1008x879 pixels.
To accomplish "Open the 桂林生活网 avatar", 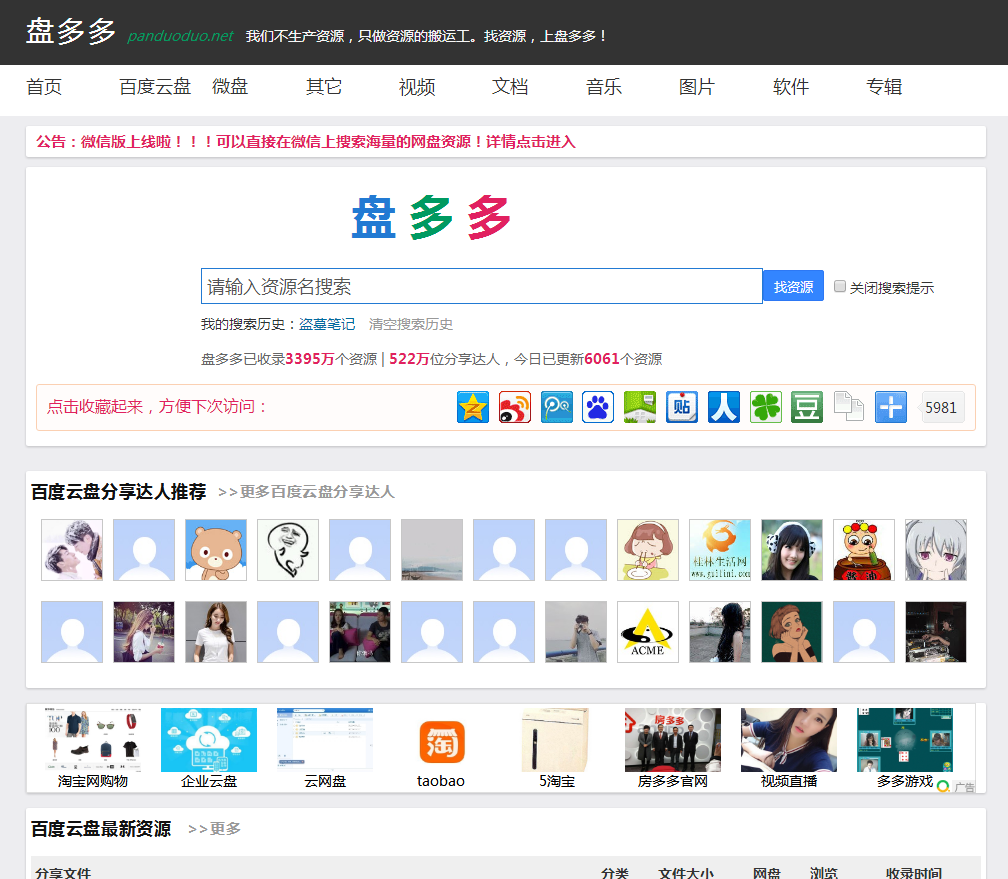I will (720, 550).
